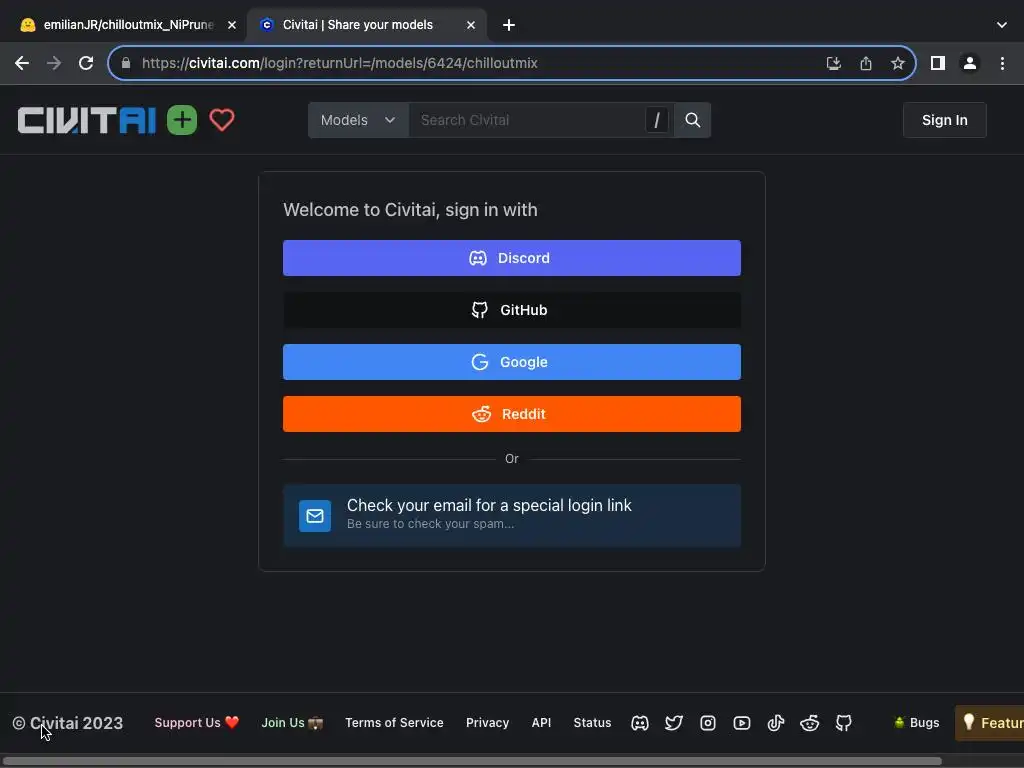Open the Privacy link

[x=487, y=723]
